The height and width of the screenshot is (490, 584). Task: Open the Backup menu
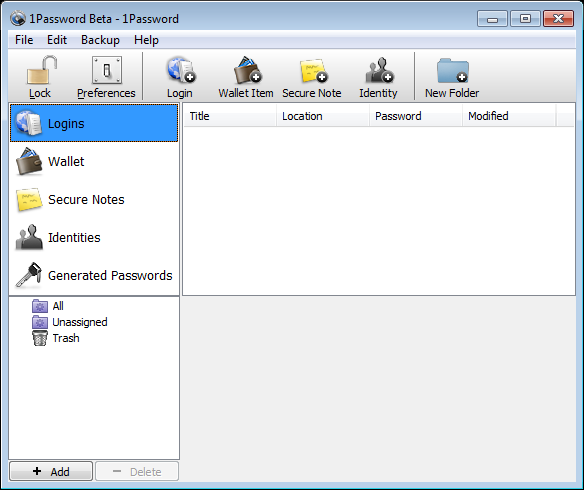100,40
